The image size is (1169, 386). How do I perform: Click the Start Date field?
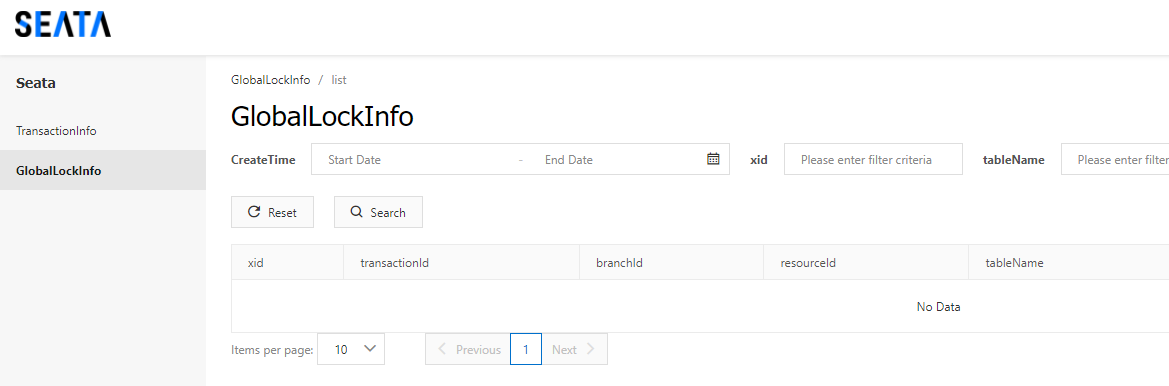pos(415,159)
